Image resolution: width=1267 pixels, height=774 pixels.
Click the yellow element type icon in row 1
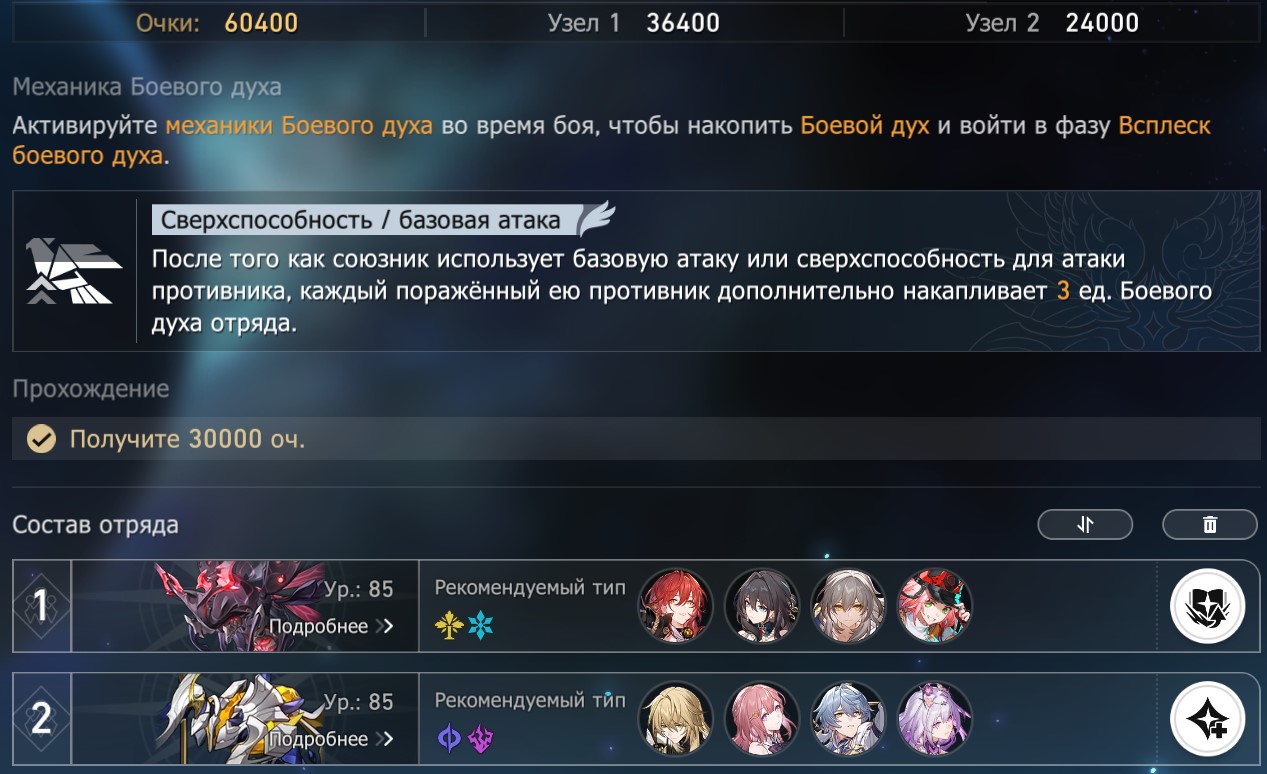click(x=449, y=627)
